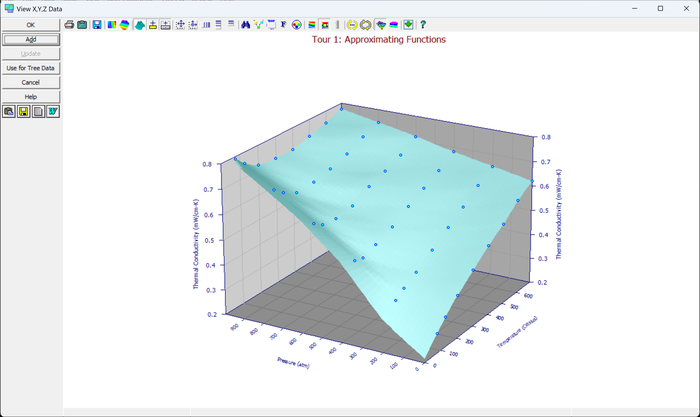The height and width of the screenshot is (417, 700).
Task: Click the dotted box with inward arrows icon
Action: [193, 25]
